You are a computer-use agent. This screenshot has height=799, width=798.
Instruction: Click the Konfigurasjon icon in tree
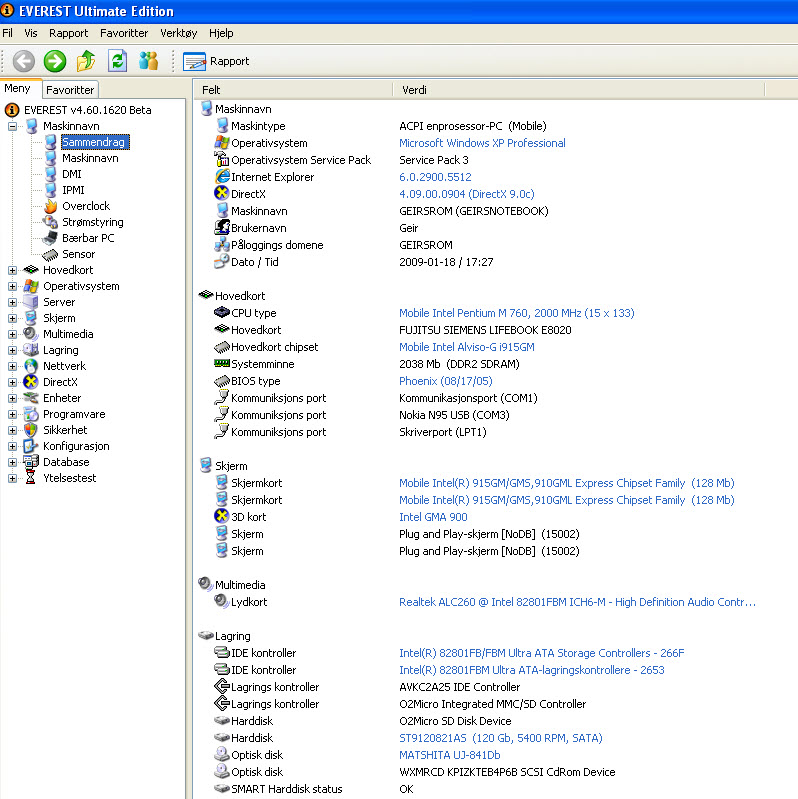tap(31, 446)
